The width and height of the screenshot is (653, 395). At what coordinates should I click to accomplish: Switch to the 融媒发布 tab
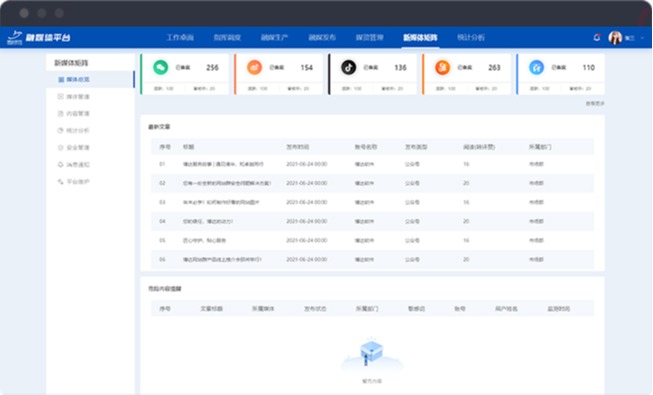pyautogui.click(x=322, y=38)
